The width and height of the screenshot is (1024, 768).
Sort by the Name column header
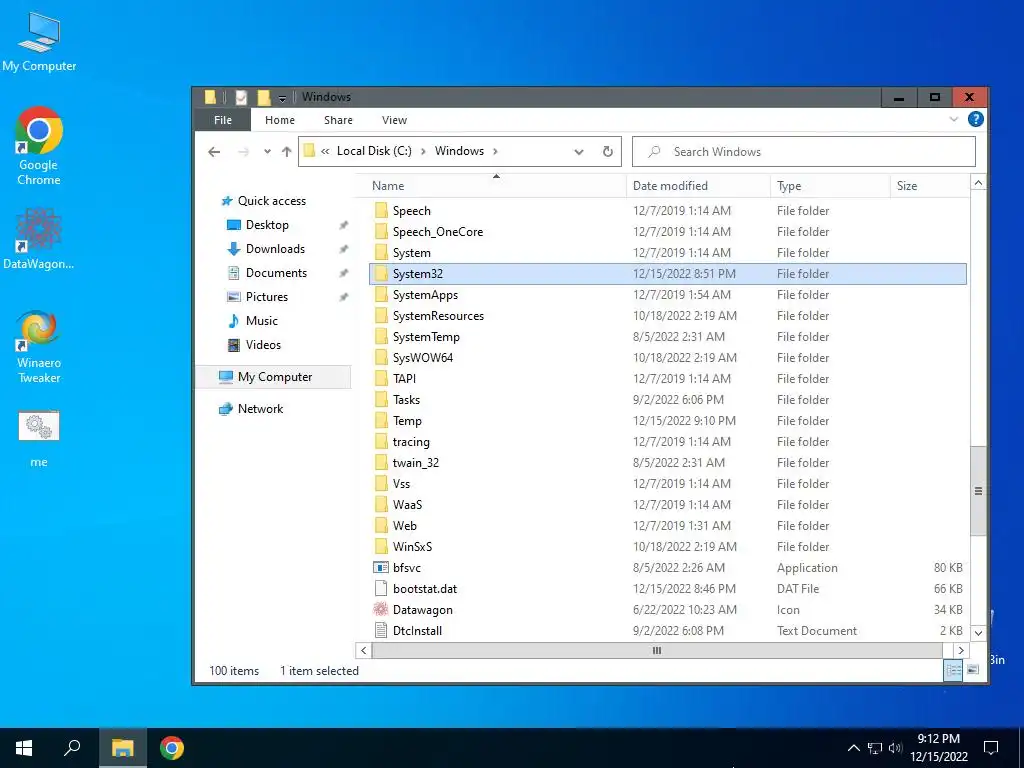coord(496,185)
